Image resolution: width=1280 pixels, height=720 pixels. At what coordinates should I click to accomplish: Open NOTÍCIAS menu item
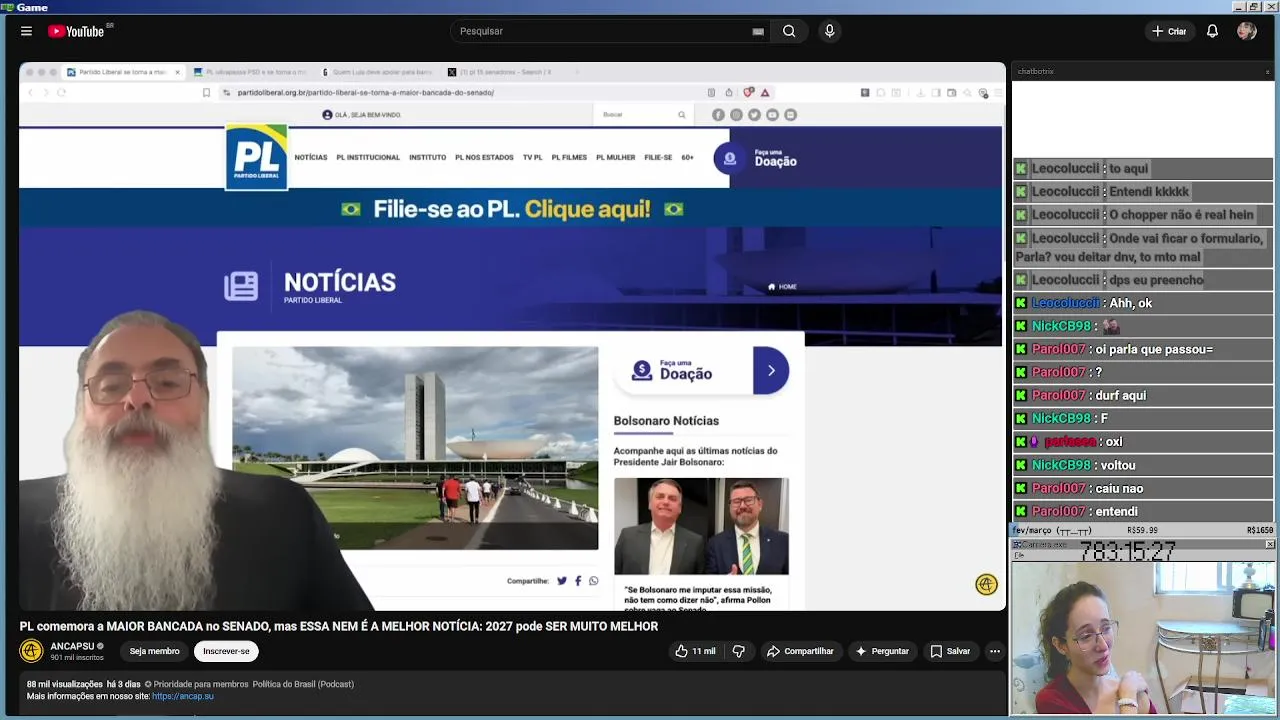point(311,157)
